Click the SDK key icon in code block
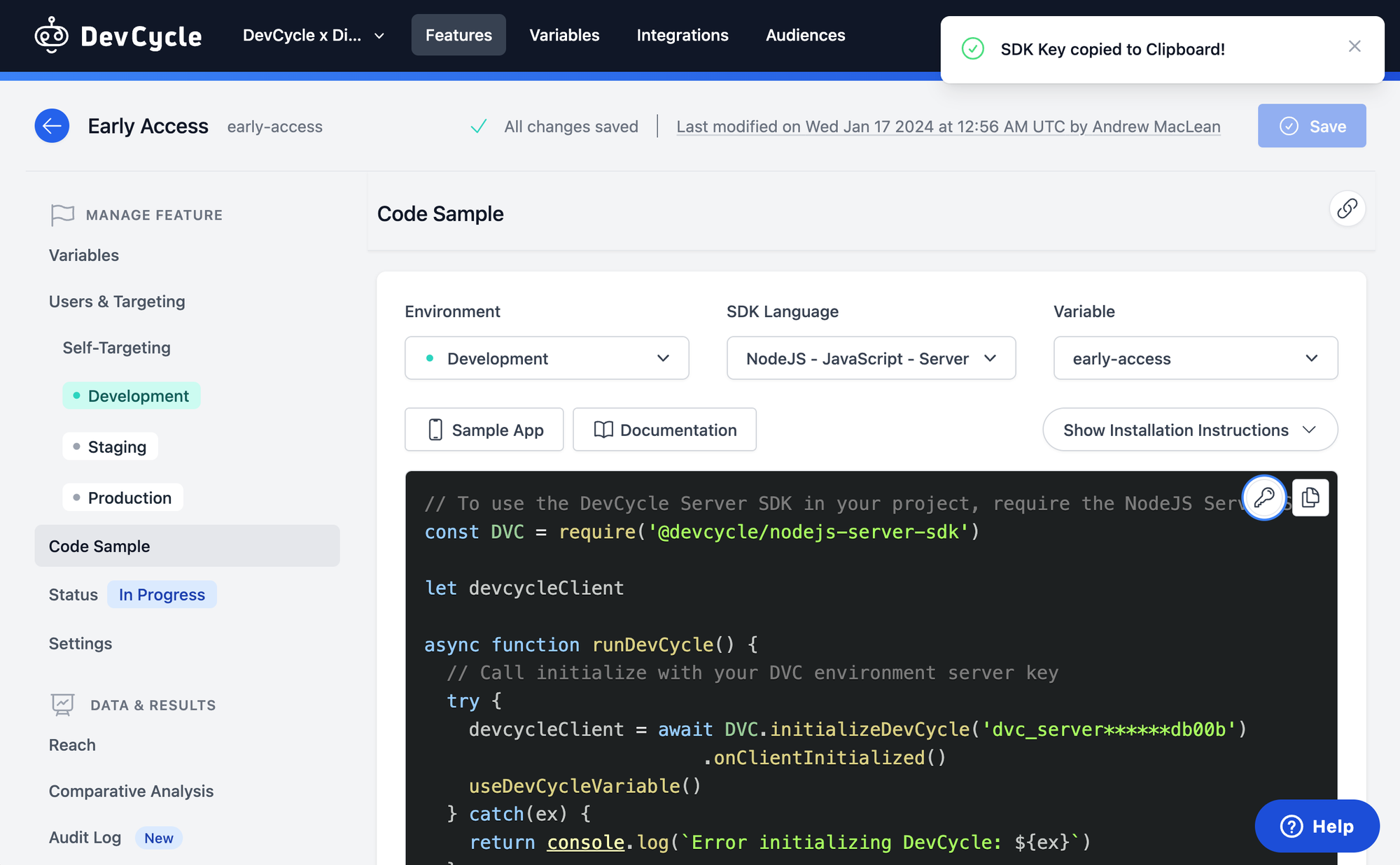This screenshot has height=865, width=1400. point(1263,498)
